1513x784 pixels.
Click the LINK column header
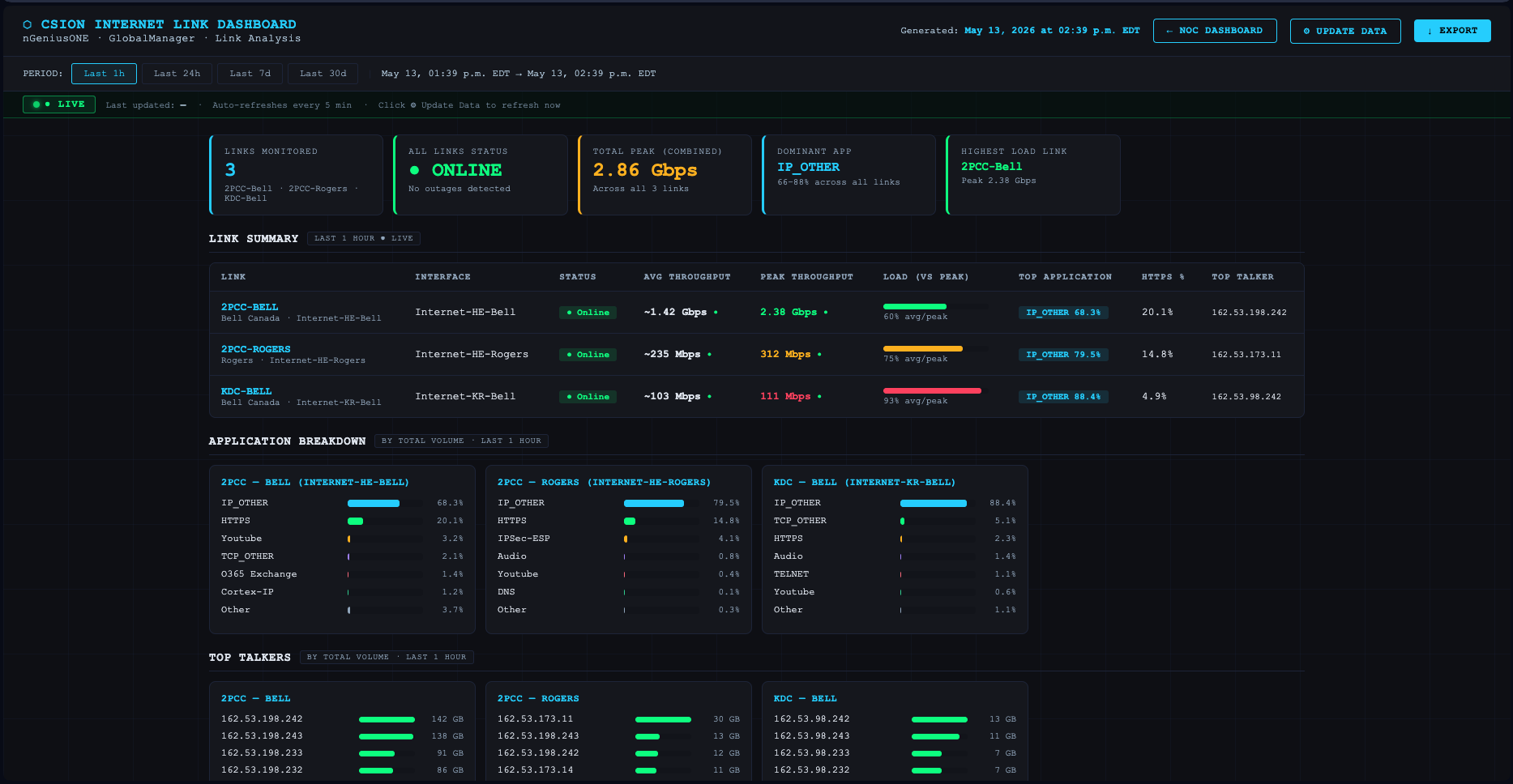click(233, 277)
